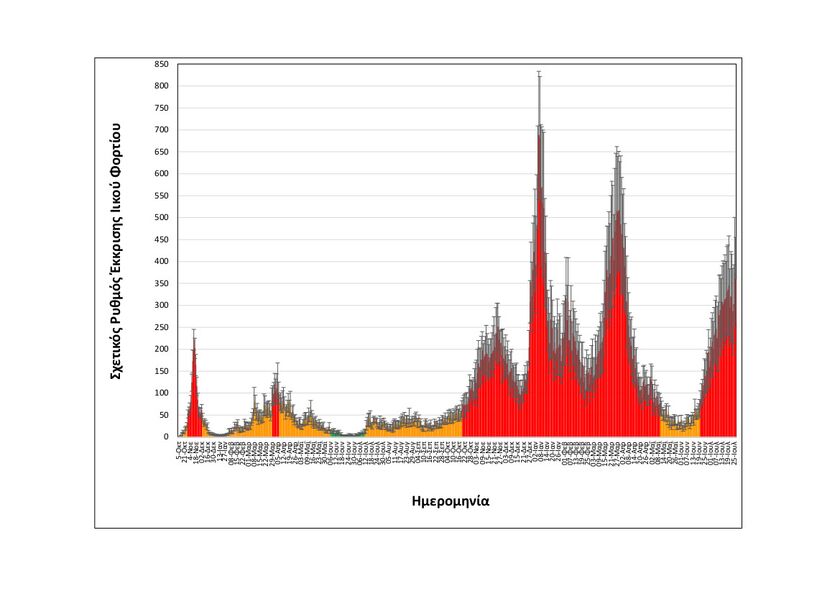Select the last X-axis date label '25-Ιουλ'
This screenshot has height=594, width=840.
tap(735, 450)
